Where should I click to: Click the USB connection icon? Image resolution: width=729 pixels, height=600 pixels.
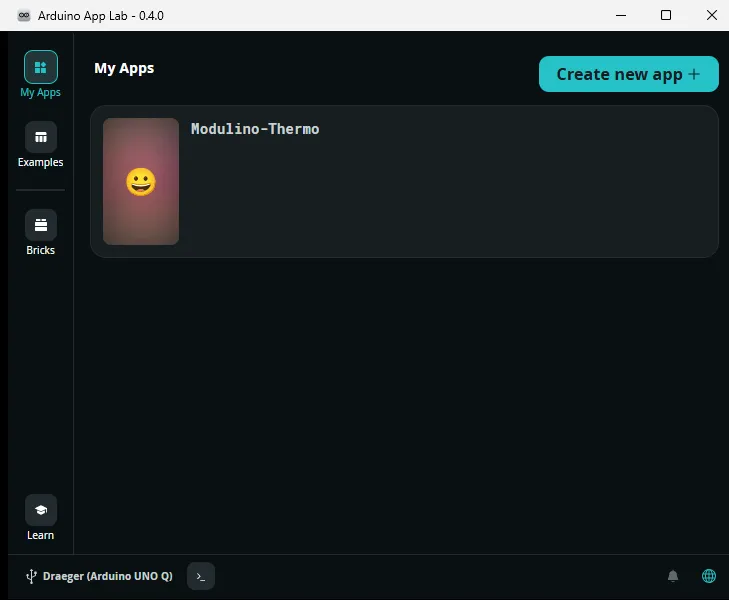coord(32,576)
